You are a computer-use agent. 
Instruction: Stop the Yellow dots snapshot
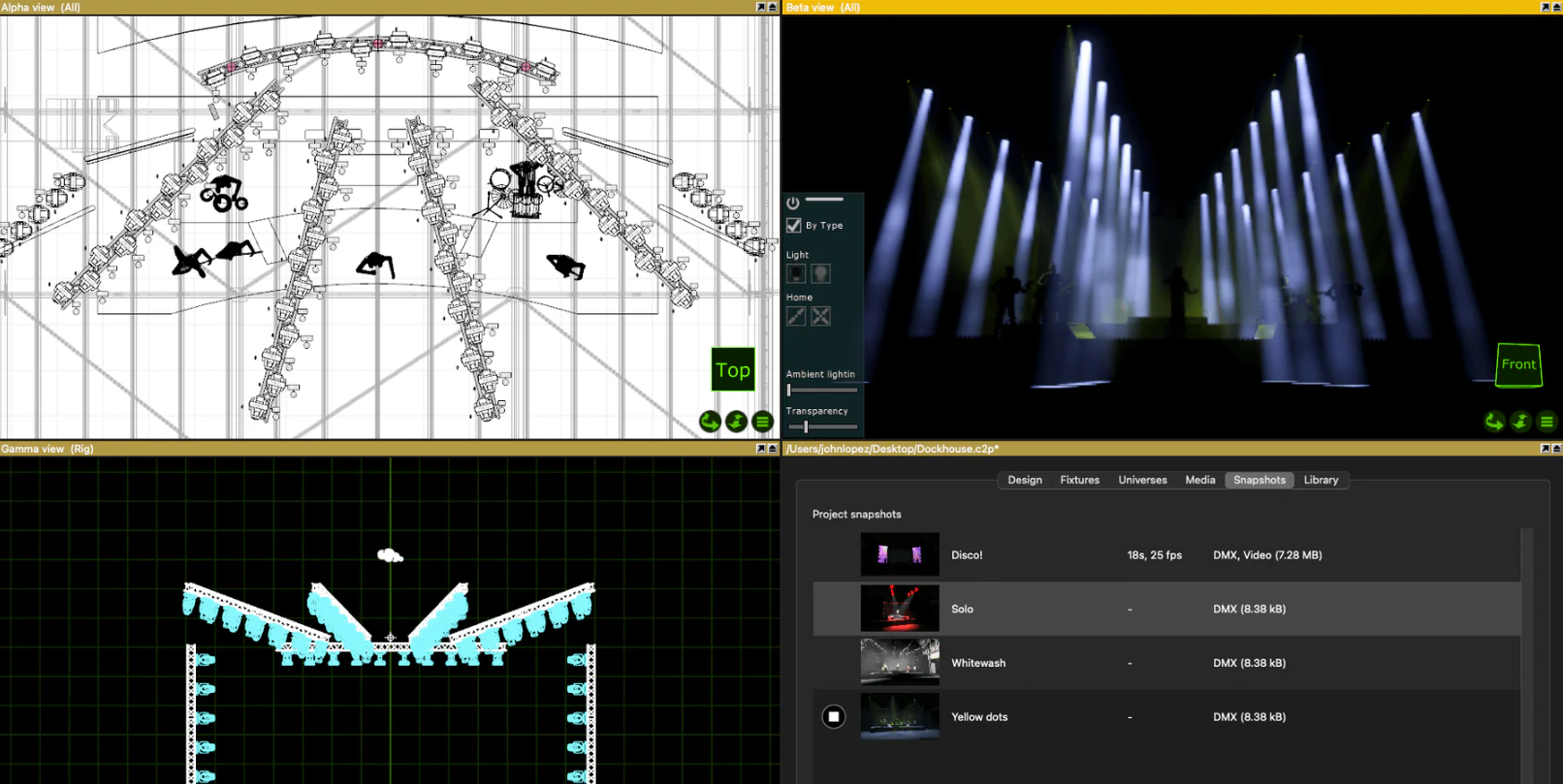(834, 717)
